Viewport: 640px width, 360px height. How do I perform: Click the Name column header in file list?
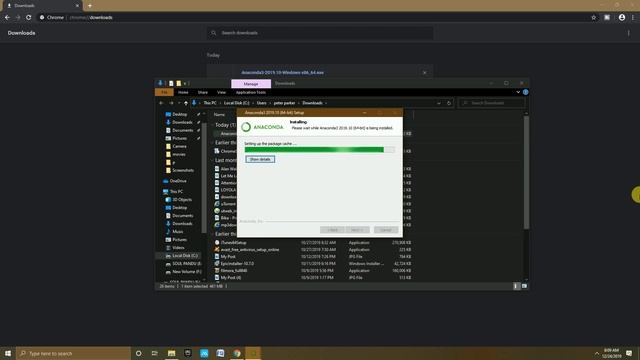point(219,115)
